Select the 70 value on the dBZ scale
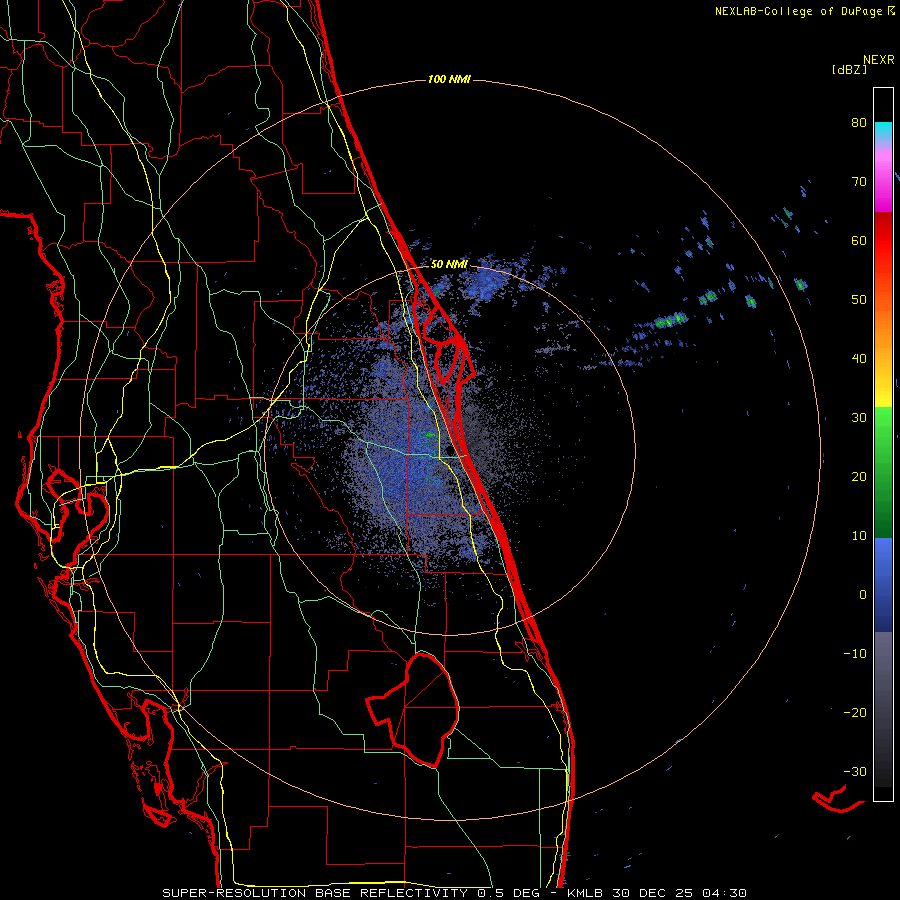Image resolution: width=900 pixels, height=900 pixels. click(x=859, y=182)
